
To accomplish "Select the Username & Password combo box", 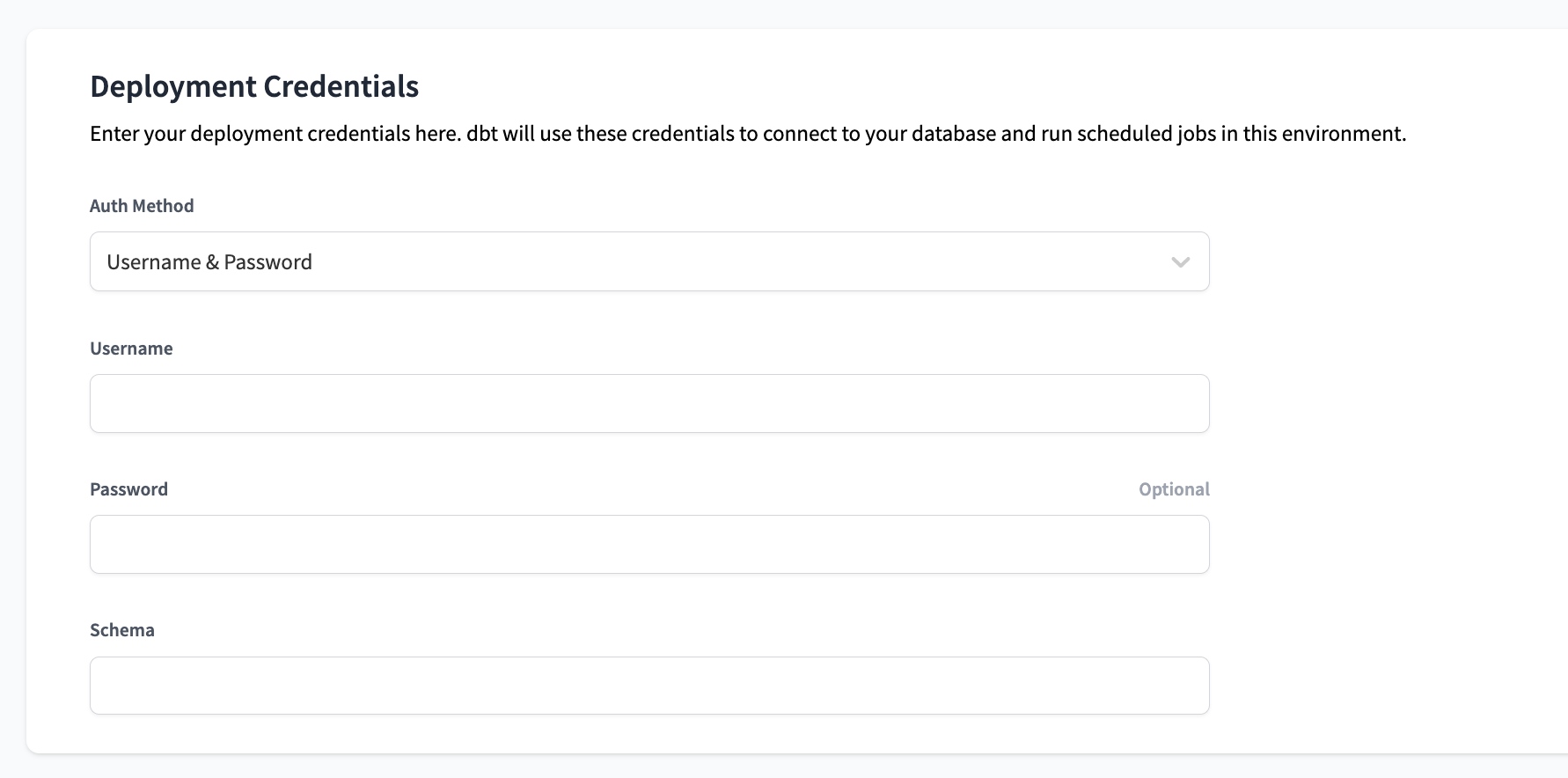I will [649, 261].
